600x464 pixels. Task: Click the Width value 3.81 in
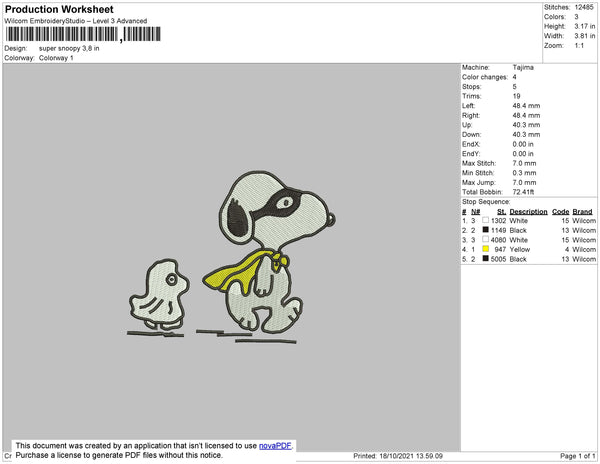pyautogui.click(x=585, y=36)
